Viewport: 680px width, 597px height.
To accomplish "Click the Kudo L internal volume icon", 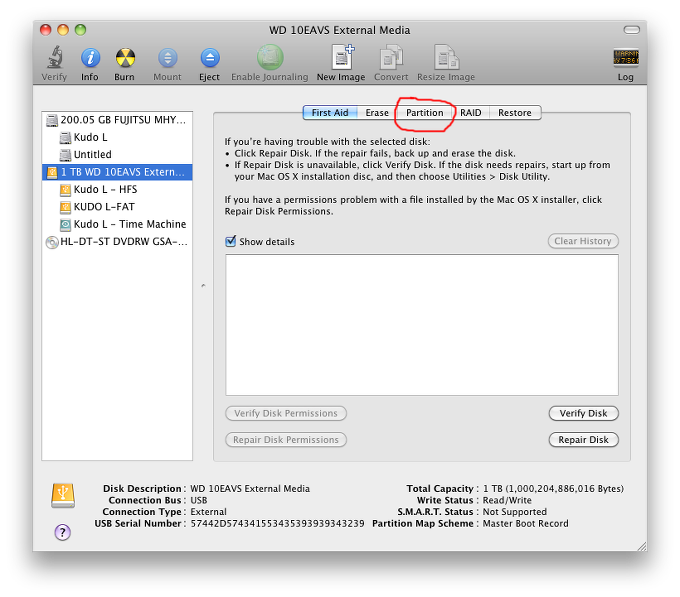I will pyautogui.click(x=65, y=137).
